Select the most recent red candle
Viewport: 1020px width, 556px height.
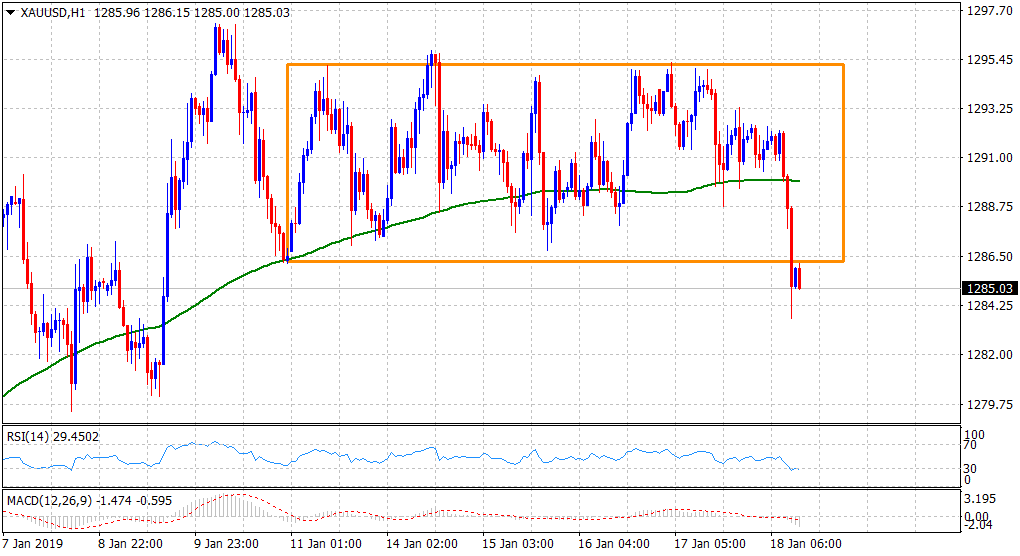(799, 277)
